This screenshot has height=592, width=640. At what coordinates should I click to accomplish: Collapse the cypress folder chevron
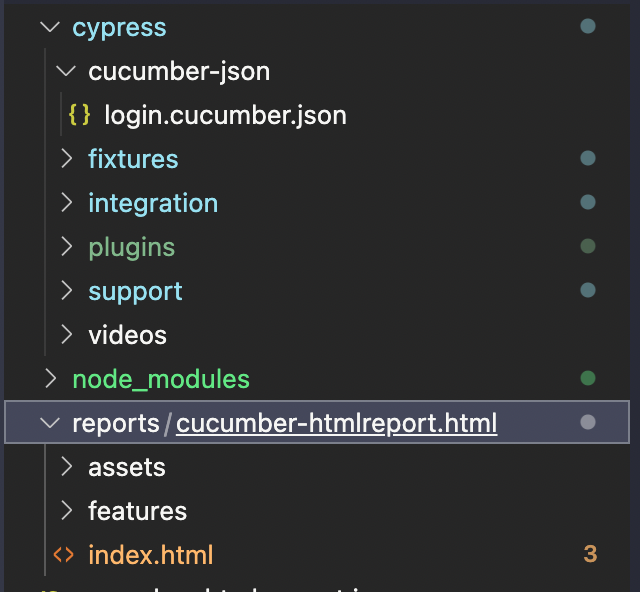click(x=50, y=27)
